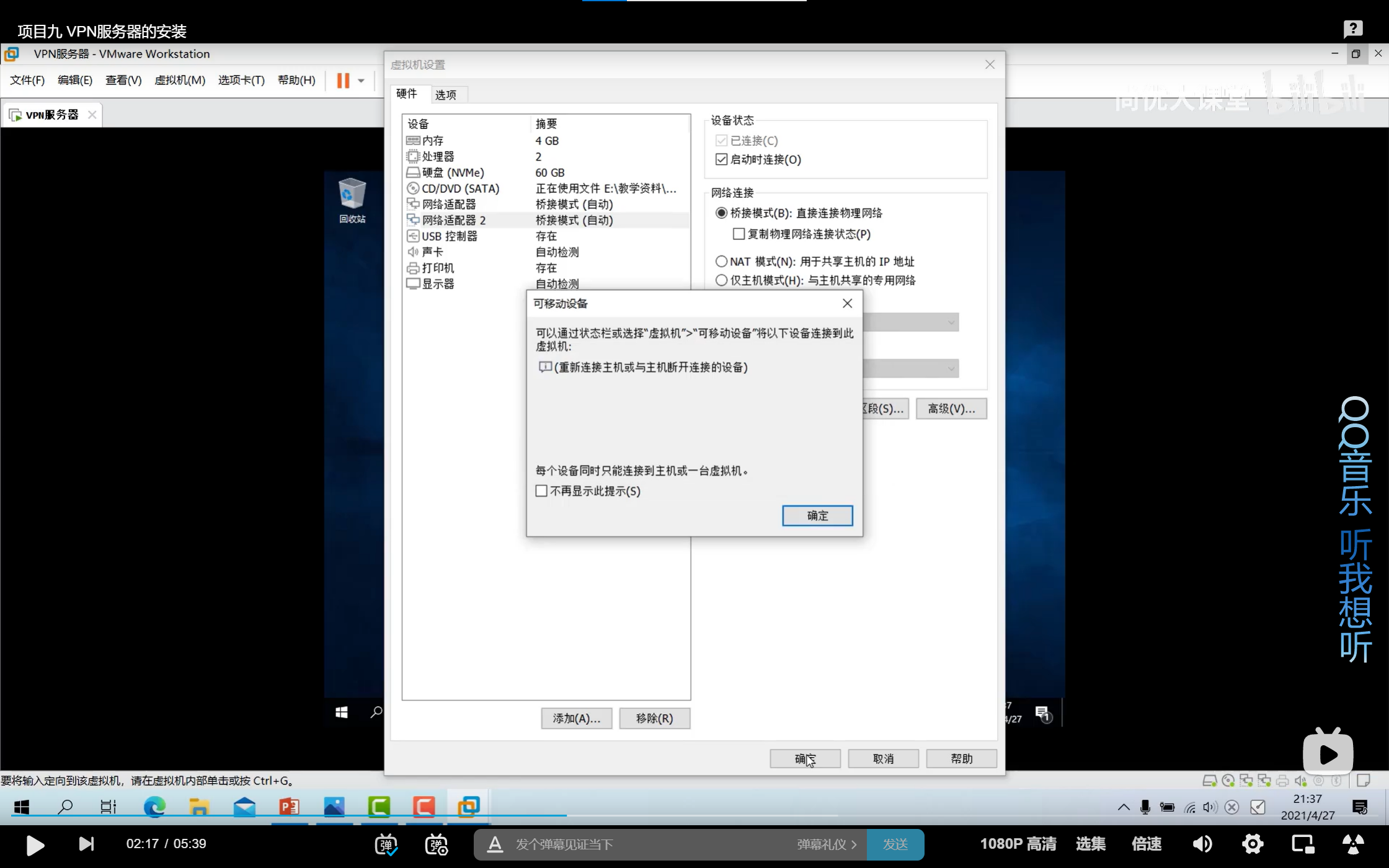Open the 1080P quality selector
Image resolution: width=1389 pixels, height=868 pixels.
pos(1018,844)
